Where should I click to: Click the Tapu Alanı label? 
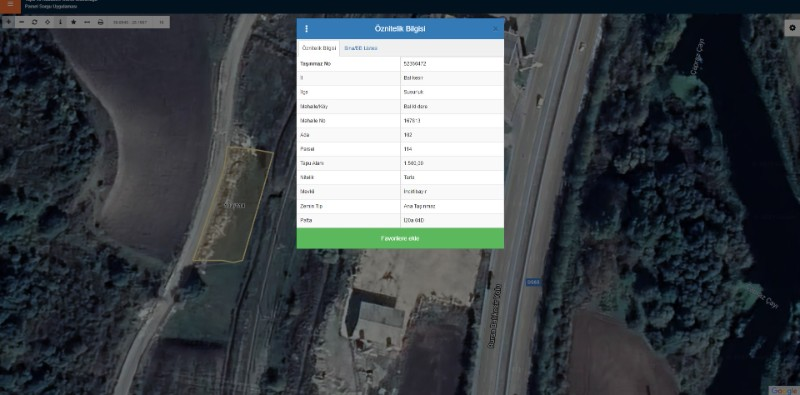coord(311,163)
